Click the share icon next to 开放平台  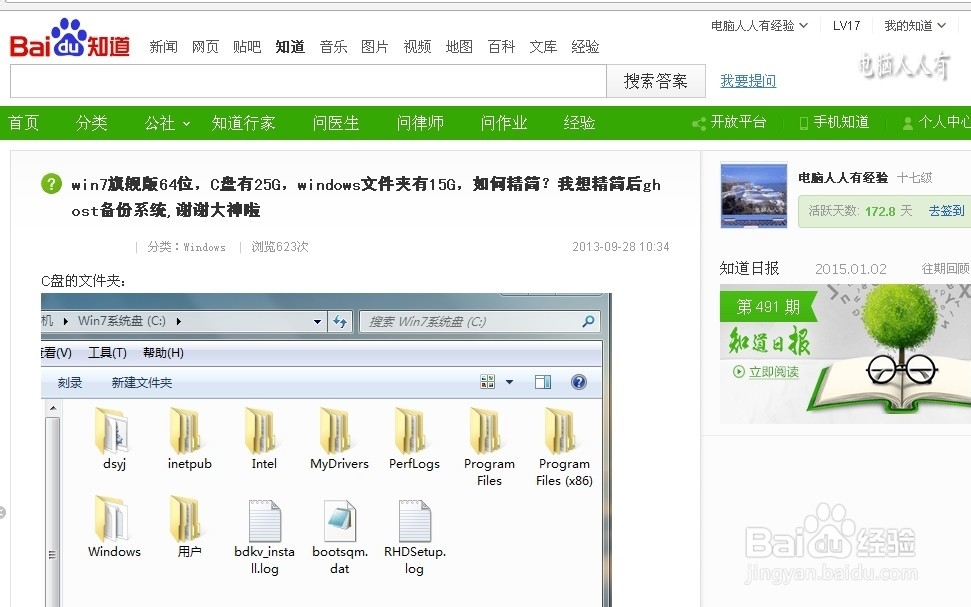700,122
